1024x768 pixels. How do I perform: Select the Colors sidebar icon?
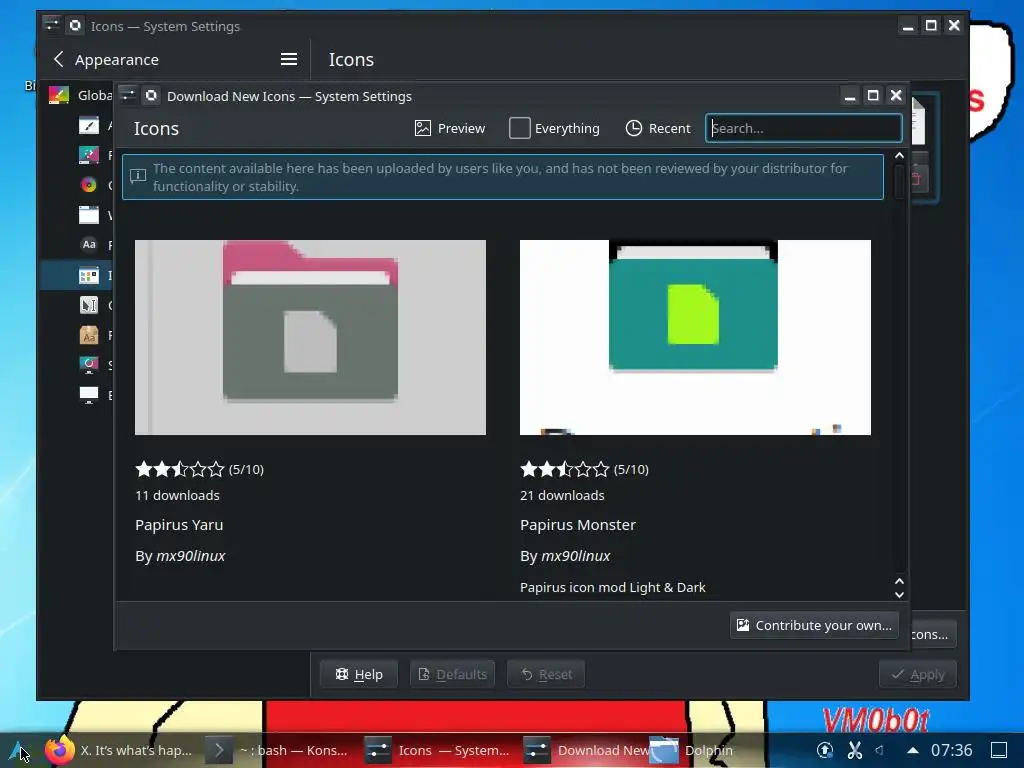coord(89,185)
